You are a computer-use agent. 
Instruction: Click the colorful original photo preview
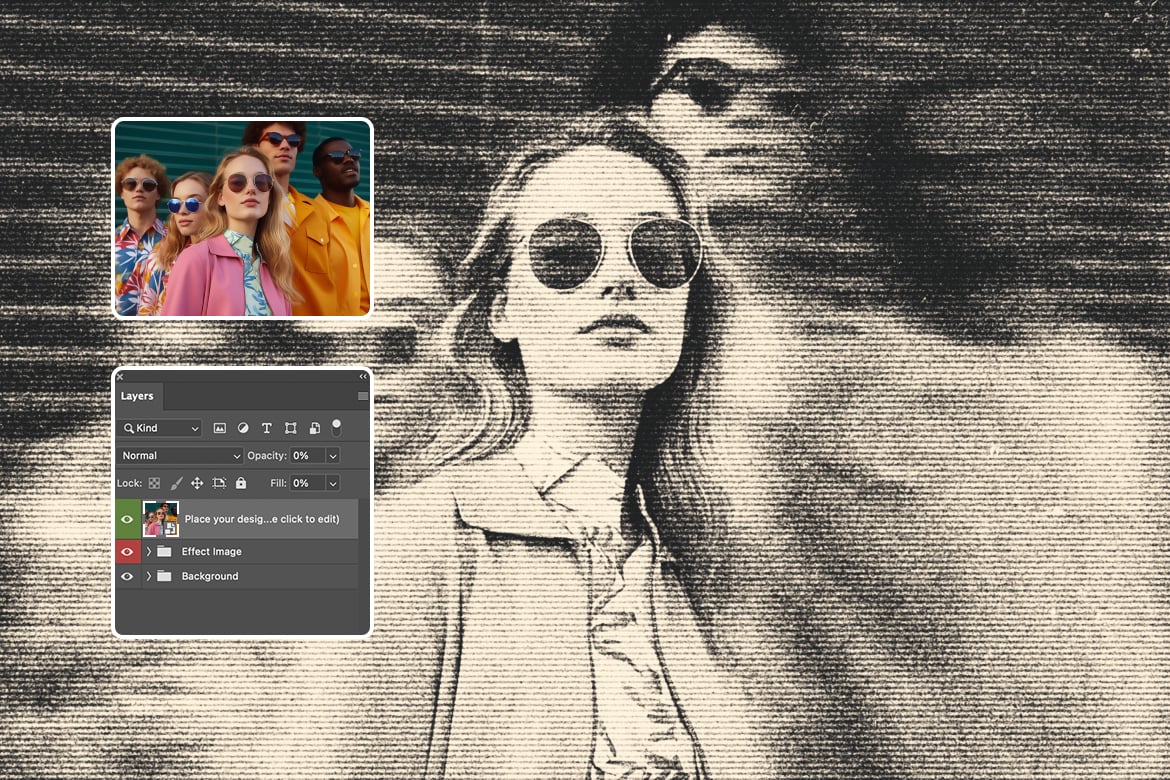[243, 218]
